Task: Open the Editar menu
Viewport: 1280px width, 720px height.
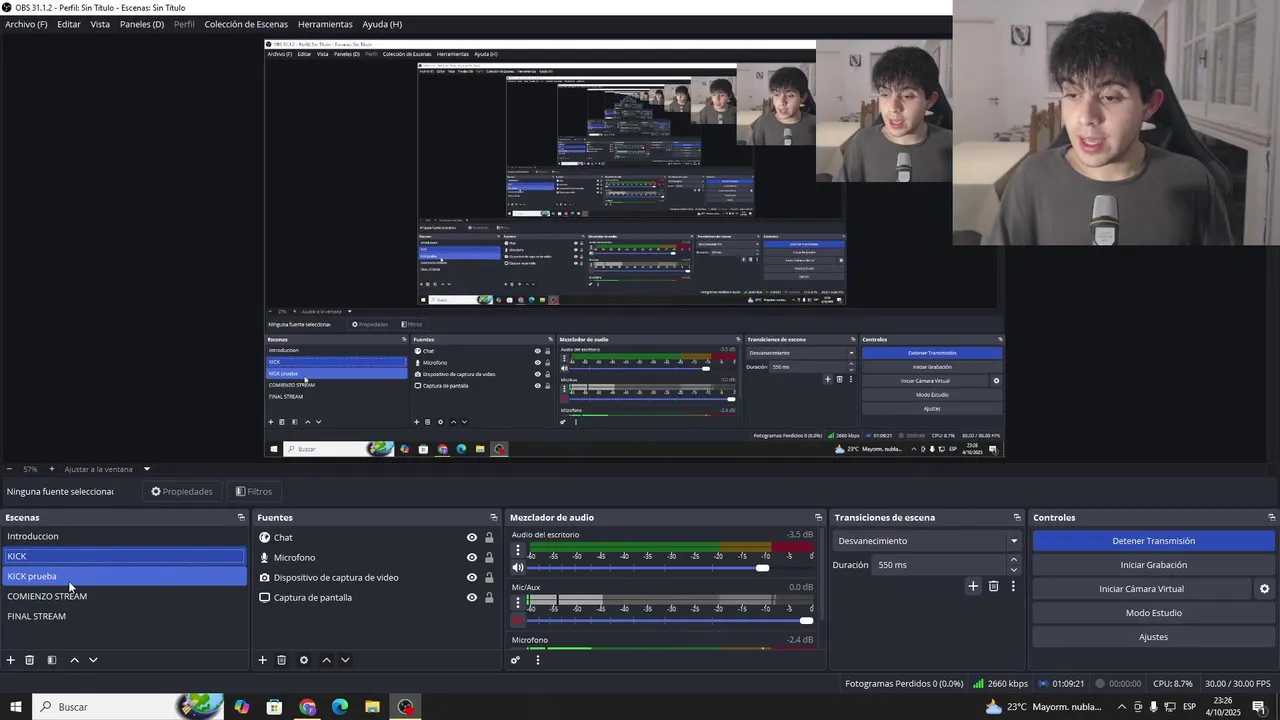Action: pos(69,24)
